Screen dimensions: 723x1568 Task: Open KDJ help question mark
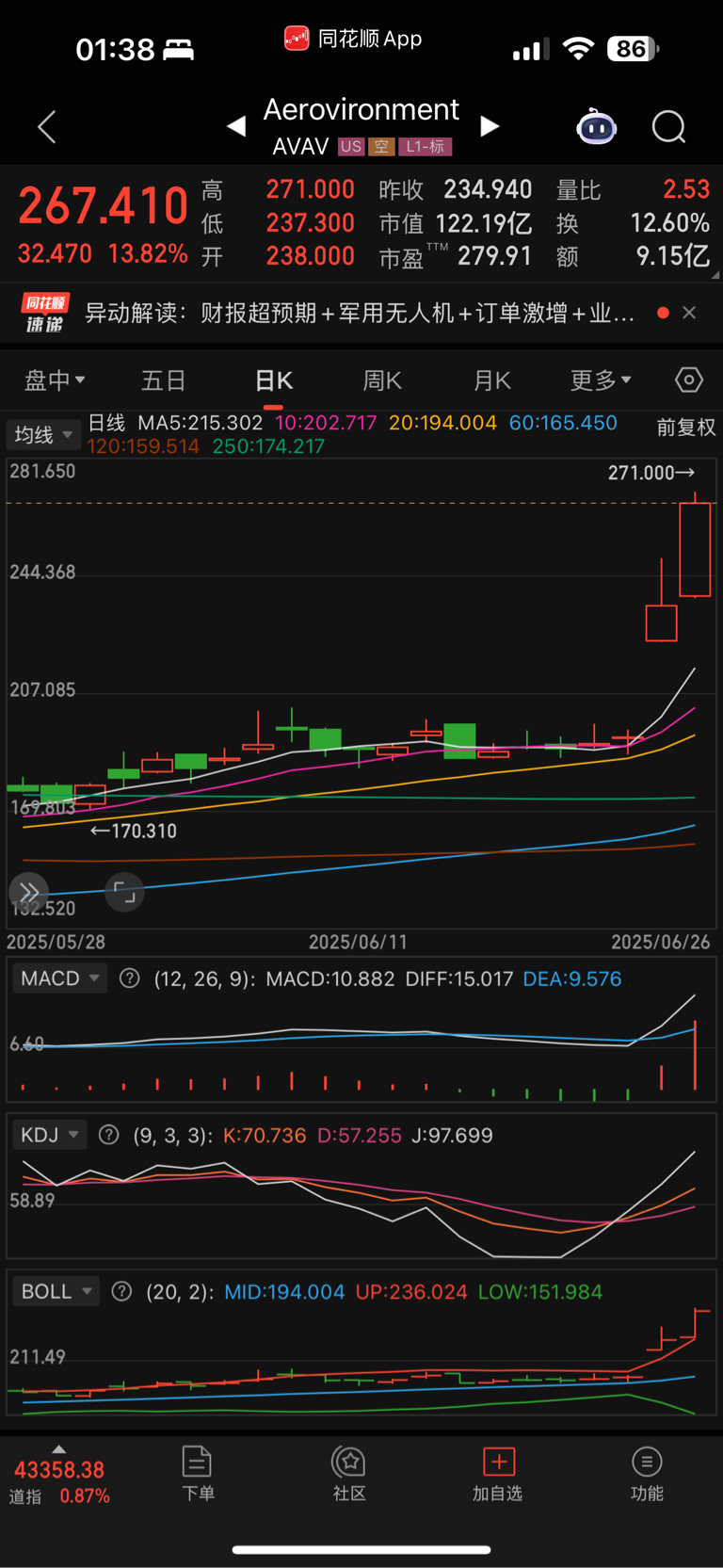(109, 1135)
